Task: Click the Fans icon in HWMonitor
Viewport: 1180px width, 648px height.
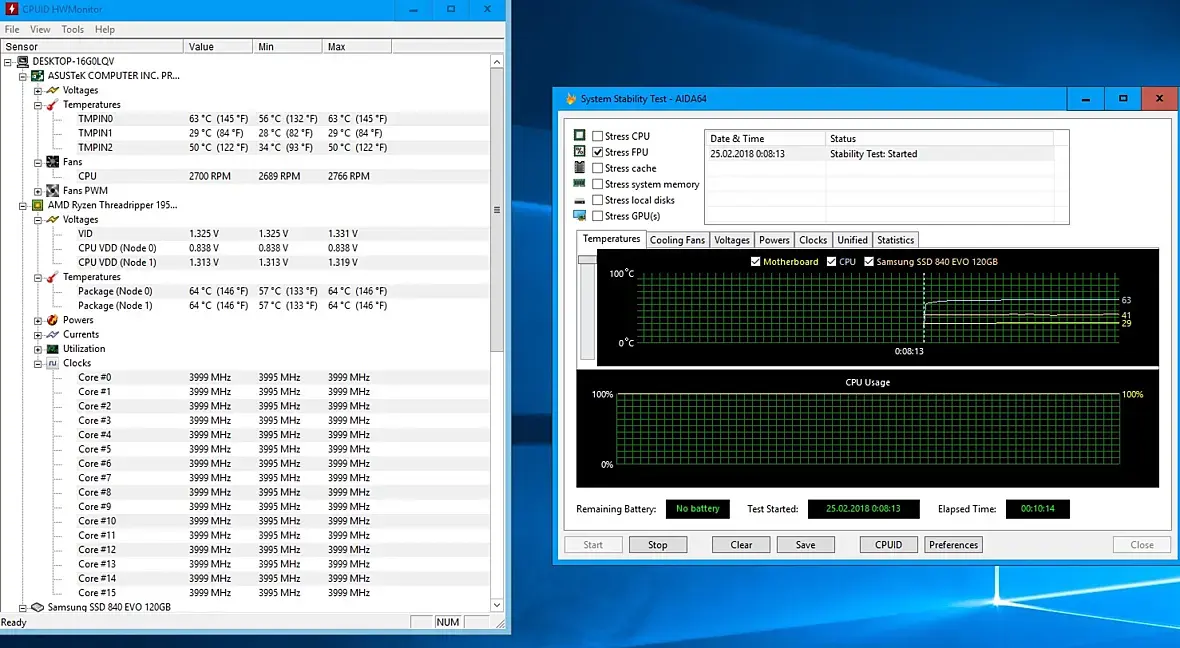Action: pyautogui.click(x=53, y=162)
